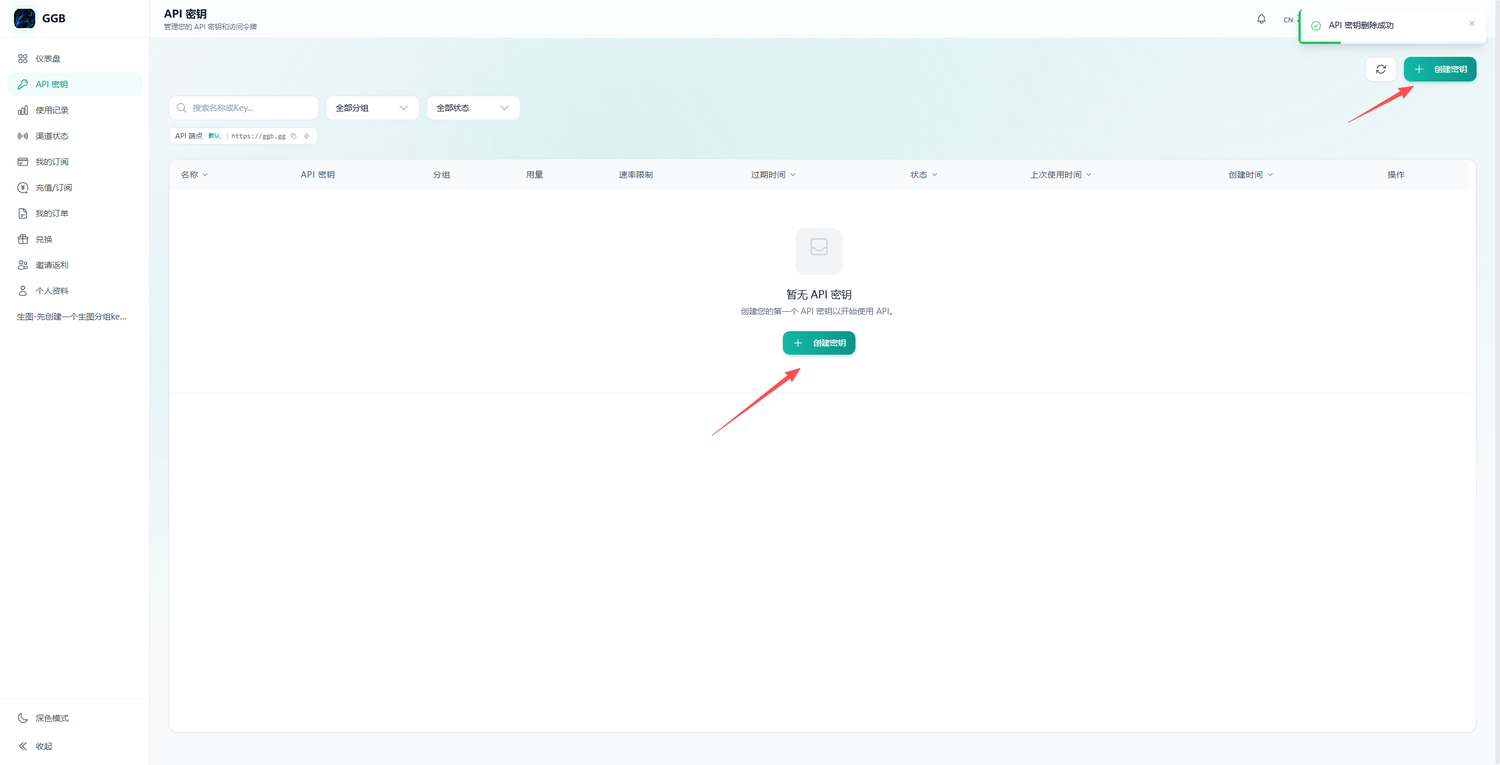Image resolution: width=1500 pixels, height=765 pixels.
Task: Click the 分组 column header
Action: pyautogui.click(x=441, y=175)
